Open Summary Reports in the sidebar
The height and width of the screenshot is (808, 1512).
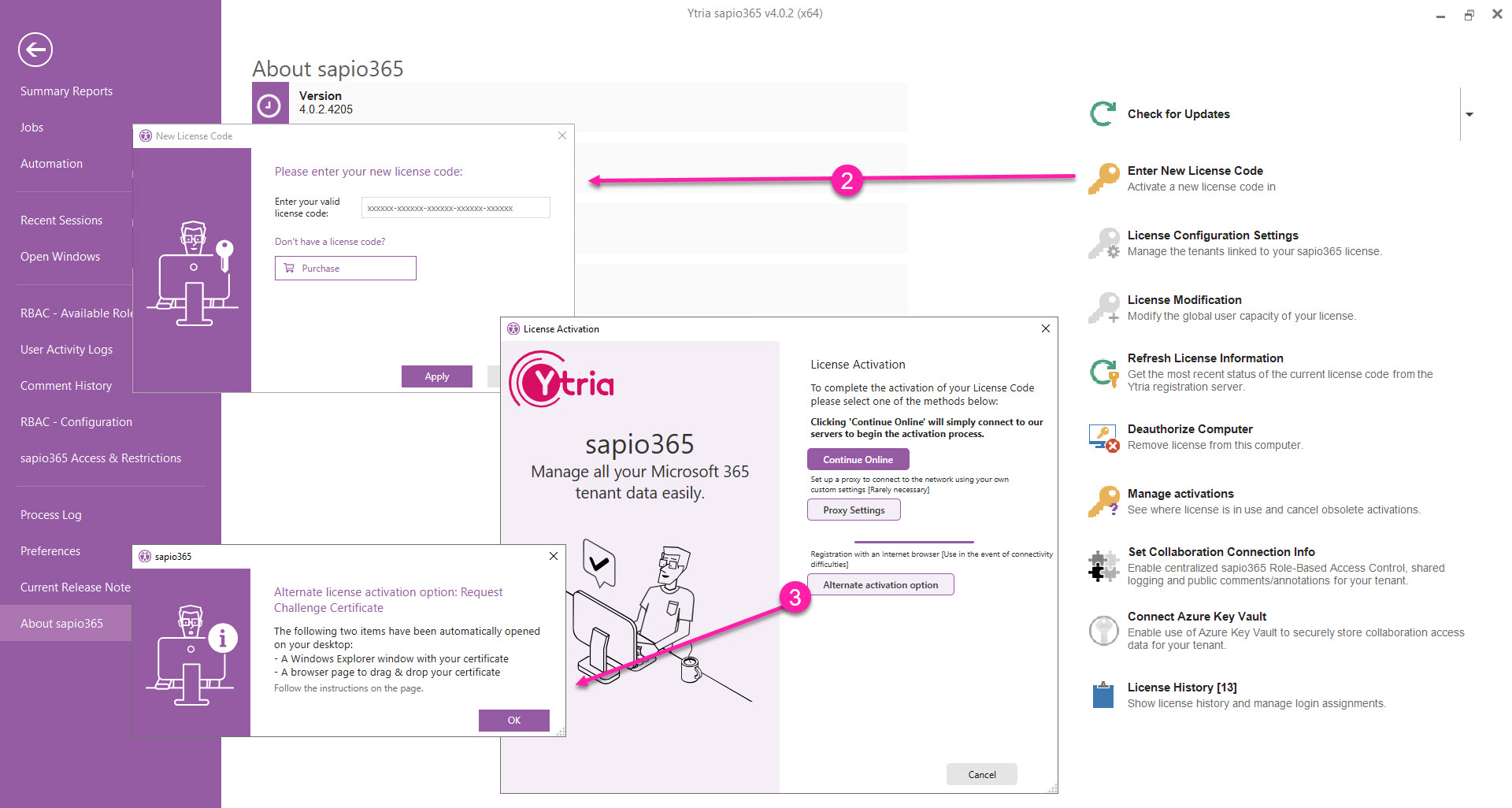coord(66,91)
